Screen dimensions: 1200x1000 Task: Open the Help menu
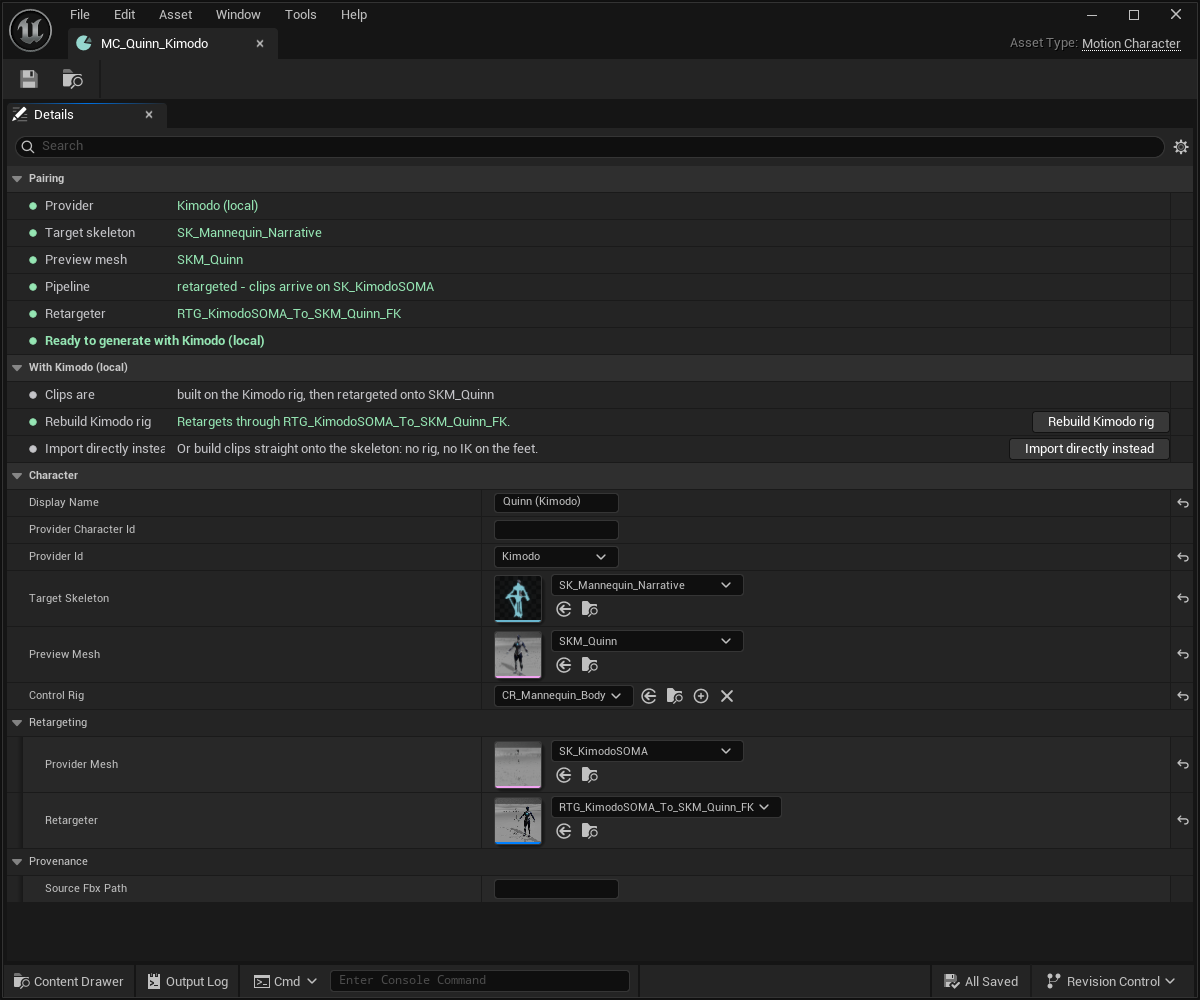[x=354, y=15]
